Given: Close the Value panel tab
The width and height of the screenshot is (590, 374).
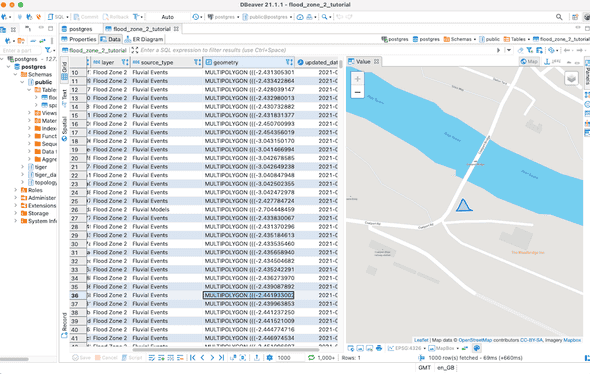Looking at the screenshot, I should pos(376,62).
